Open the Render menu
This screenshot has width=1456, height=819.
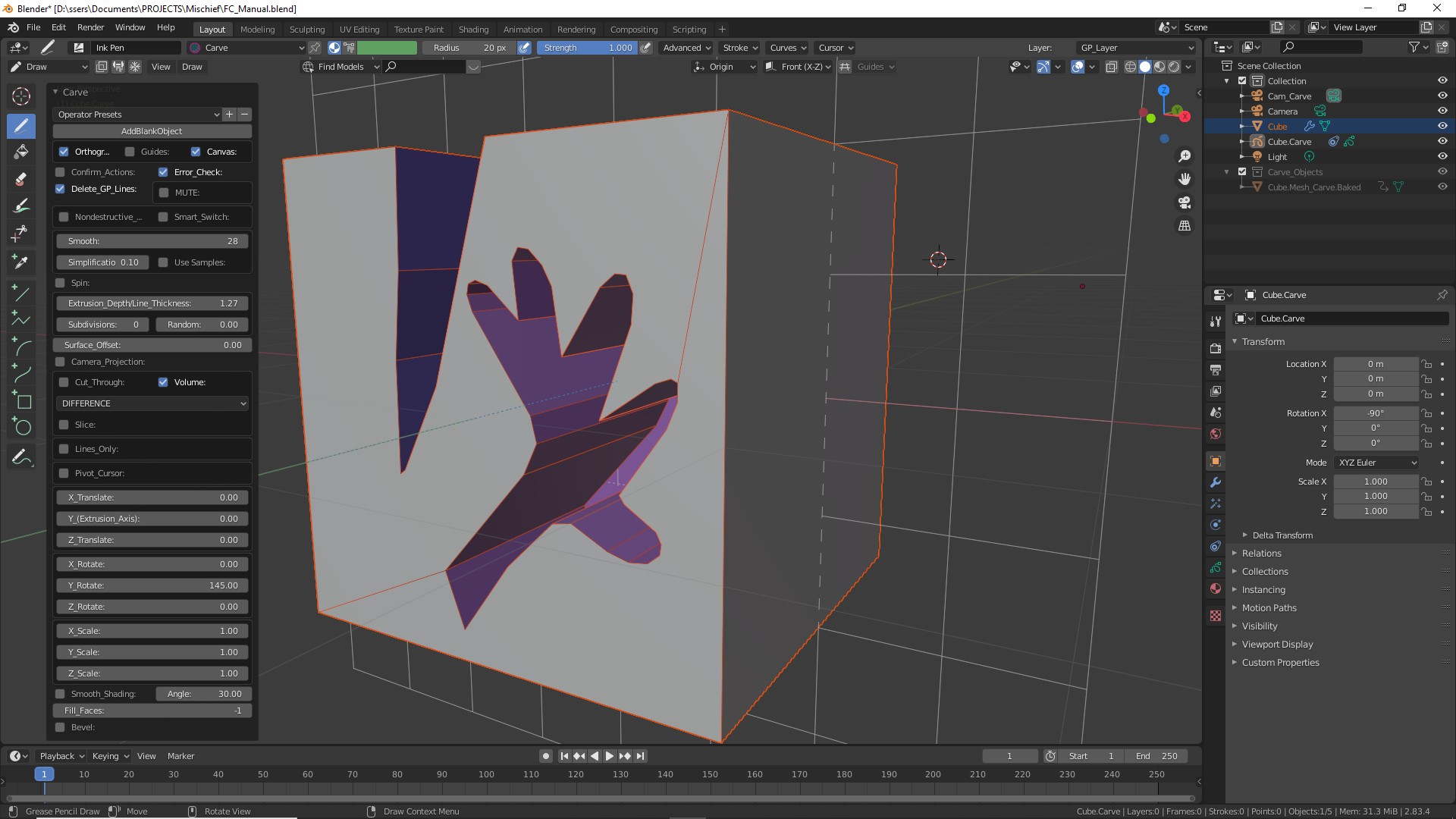(x=90, y=27)
